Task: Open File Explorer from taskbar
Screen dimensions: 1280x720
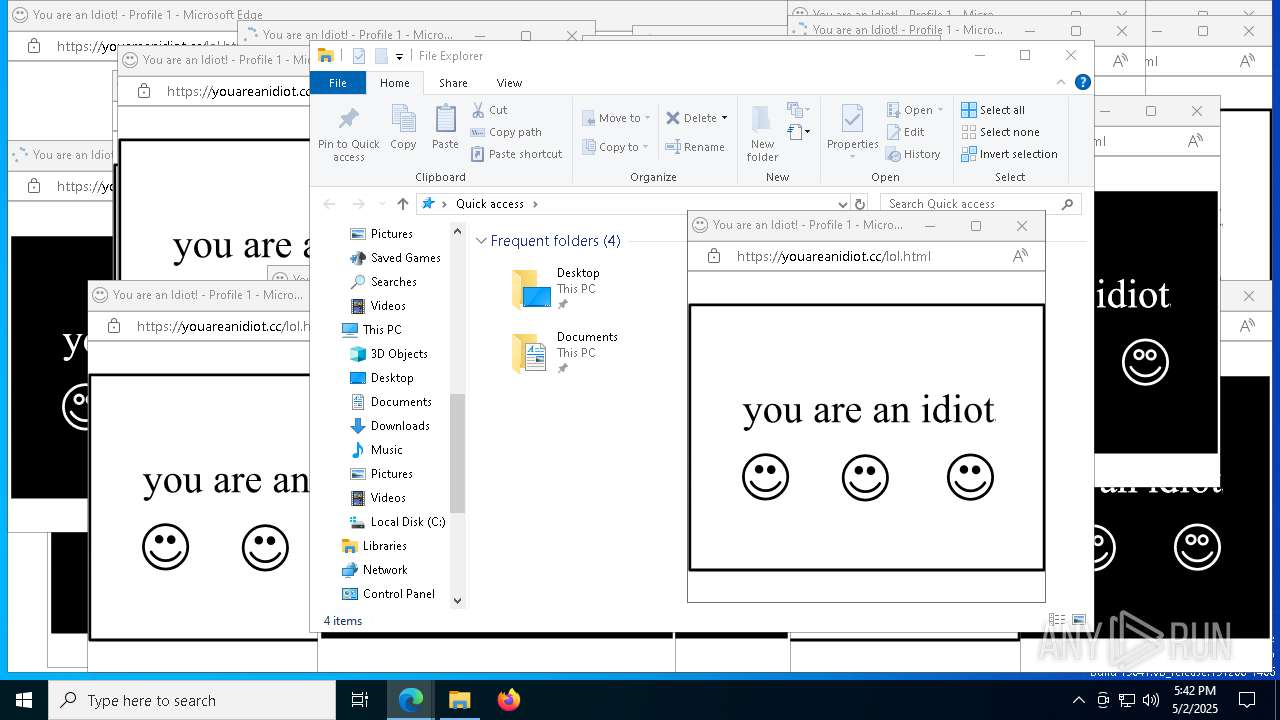Action: tap(460, 700)
